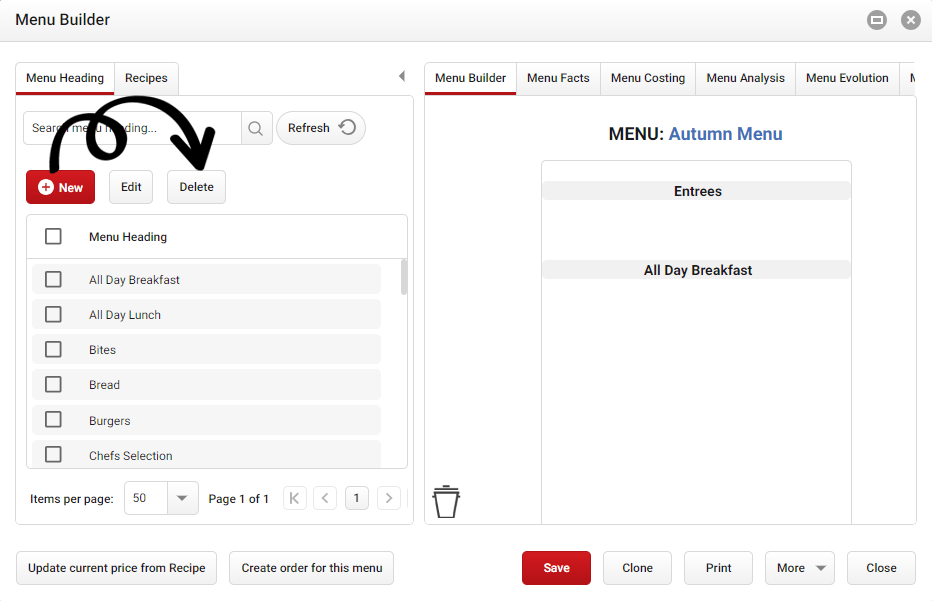Check the All Day Breakfast checkbox
This screenshot has width=932, height=601.
point(53,279)
